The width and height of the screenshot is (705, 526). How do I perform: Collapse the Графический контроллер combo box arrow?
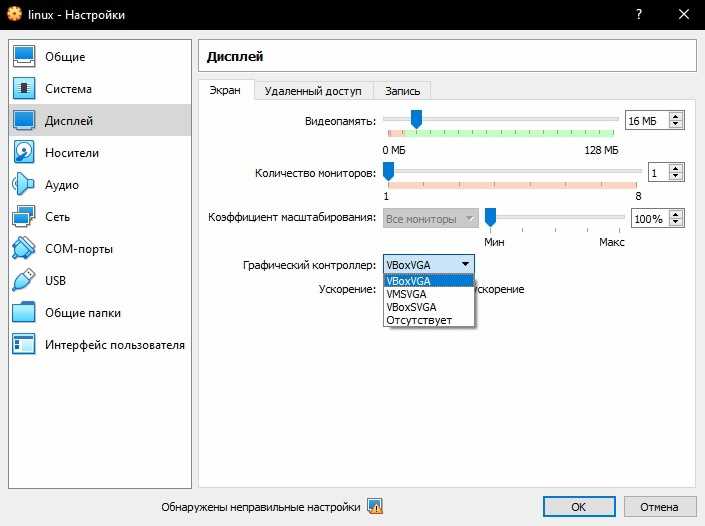tap(465, 264)
